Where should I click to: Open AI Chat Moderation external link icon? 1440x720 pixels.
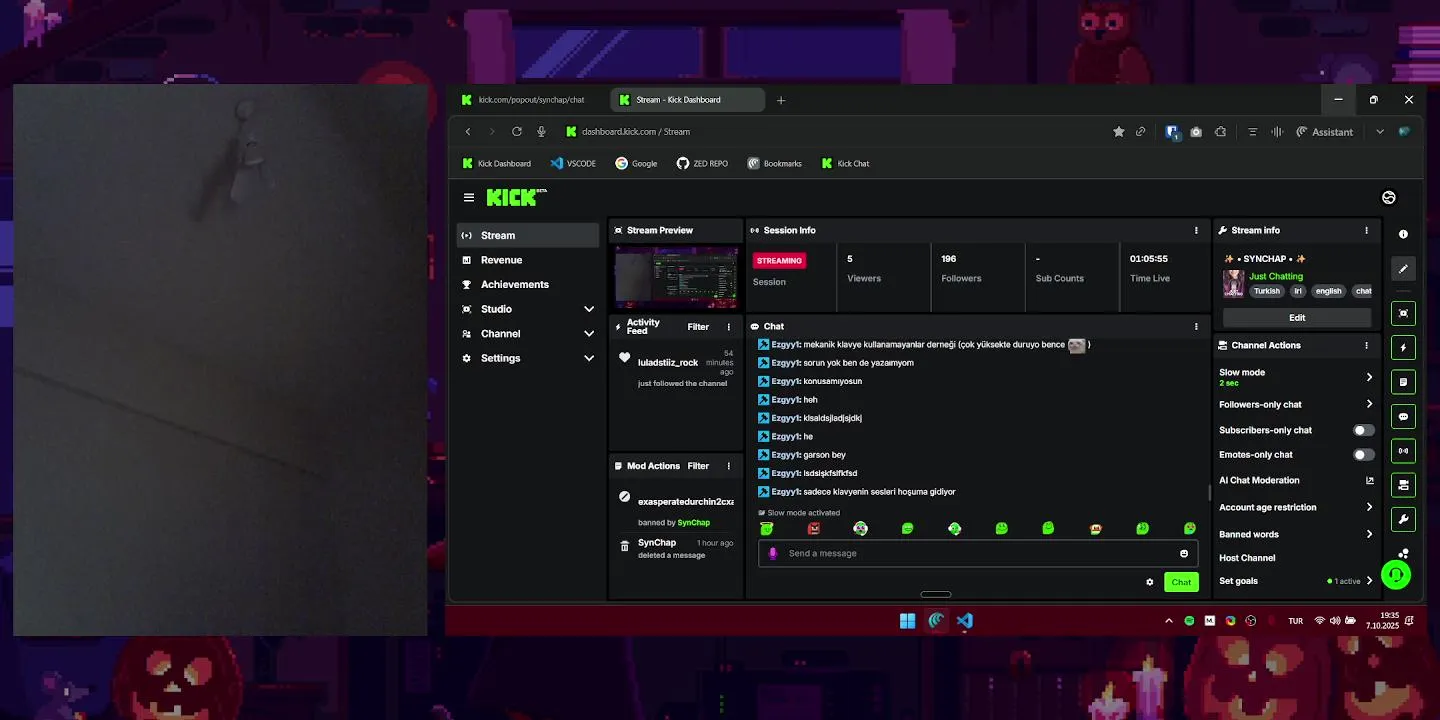pos(1370,481)
